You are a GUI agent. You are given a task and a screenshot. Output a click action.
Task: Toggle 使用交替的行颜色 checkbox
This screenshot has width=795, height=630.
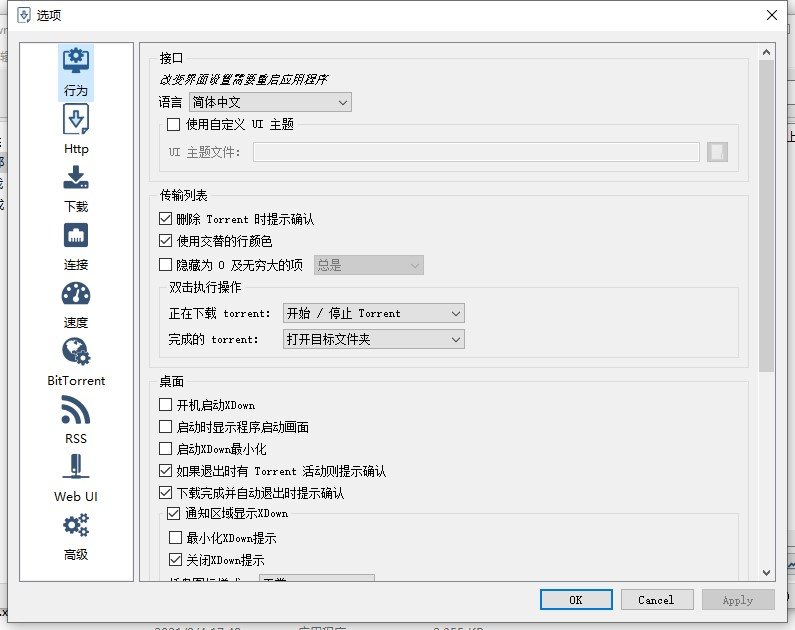click(x=165, y=241)
